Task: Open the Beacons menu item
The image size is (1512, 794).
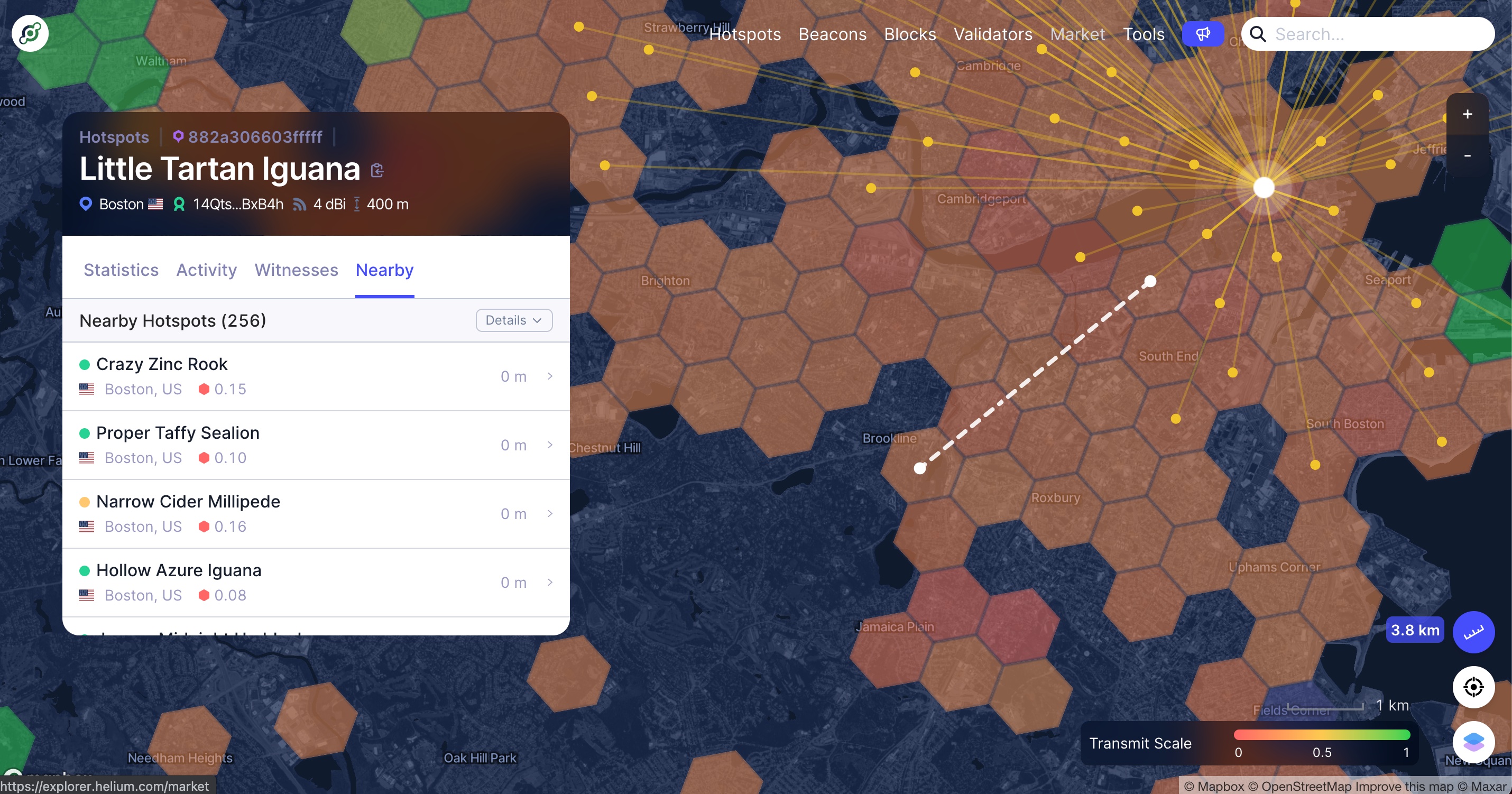Action: (832, 34)
